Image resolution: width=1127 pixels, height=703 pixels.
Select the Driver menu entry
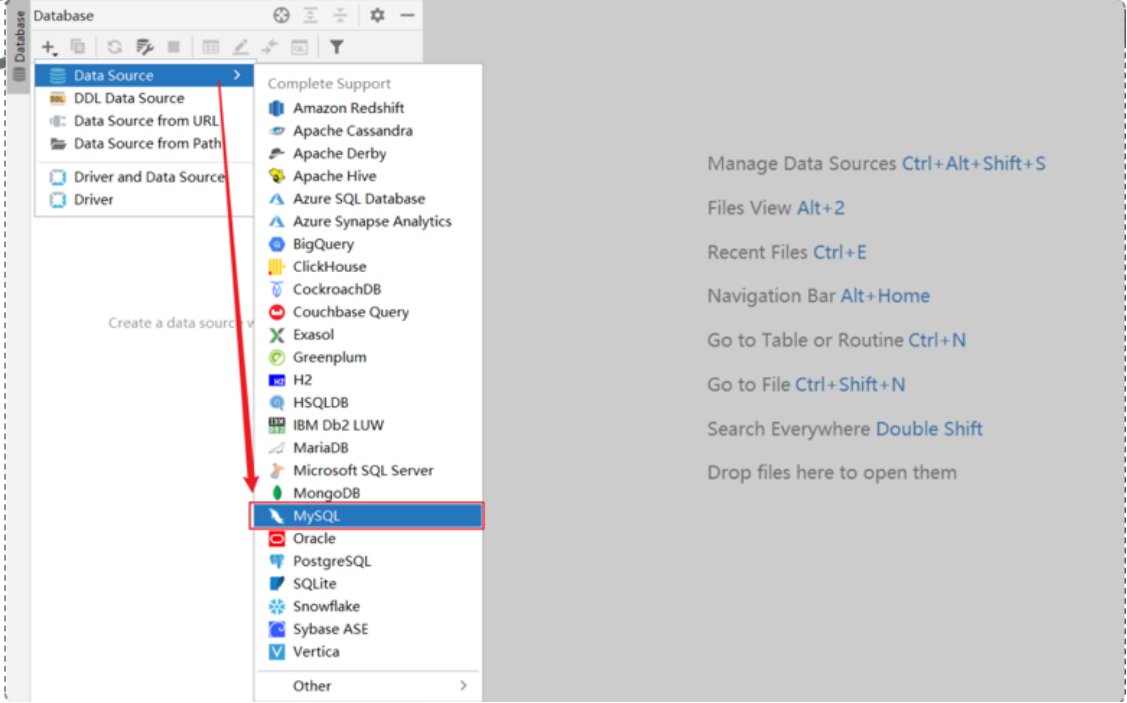pyautogui.click(x=144, y=200)
